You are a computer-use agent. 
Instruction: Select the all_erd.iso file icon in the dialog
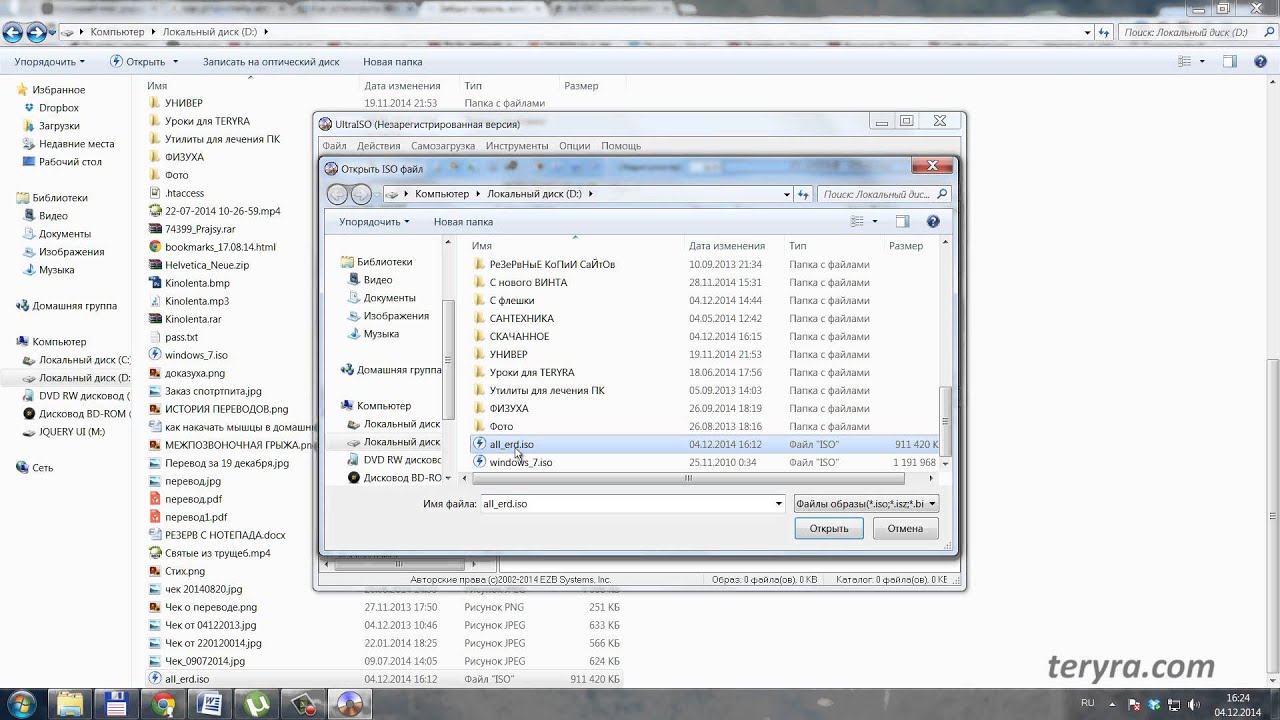coord(479,444)
